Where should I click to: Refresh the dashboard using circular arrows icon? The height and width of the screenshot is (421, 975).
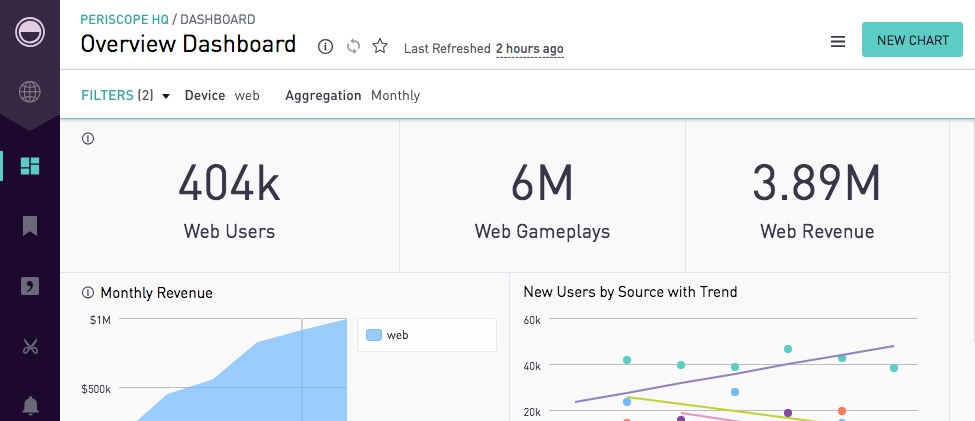[x=353, y=47]
